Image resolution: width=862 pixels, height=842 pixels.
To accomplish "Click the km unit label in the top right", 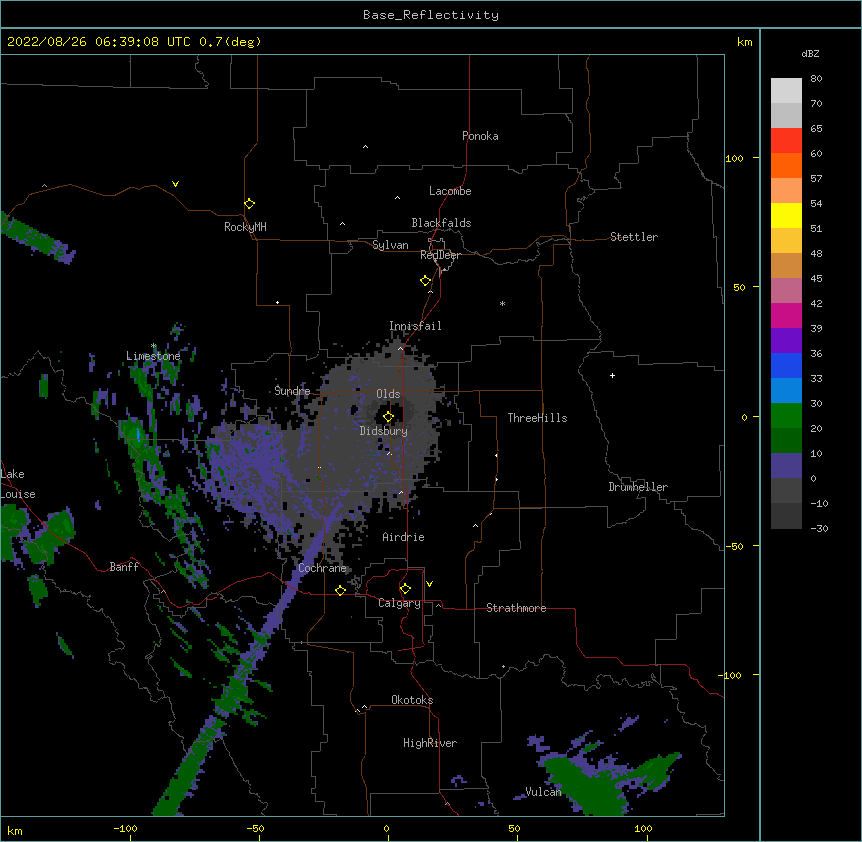I will point(745,42).
